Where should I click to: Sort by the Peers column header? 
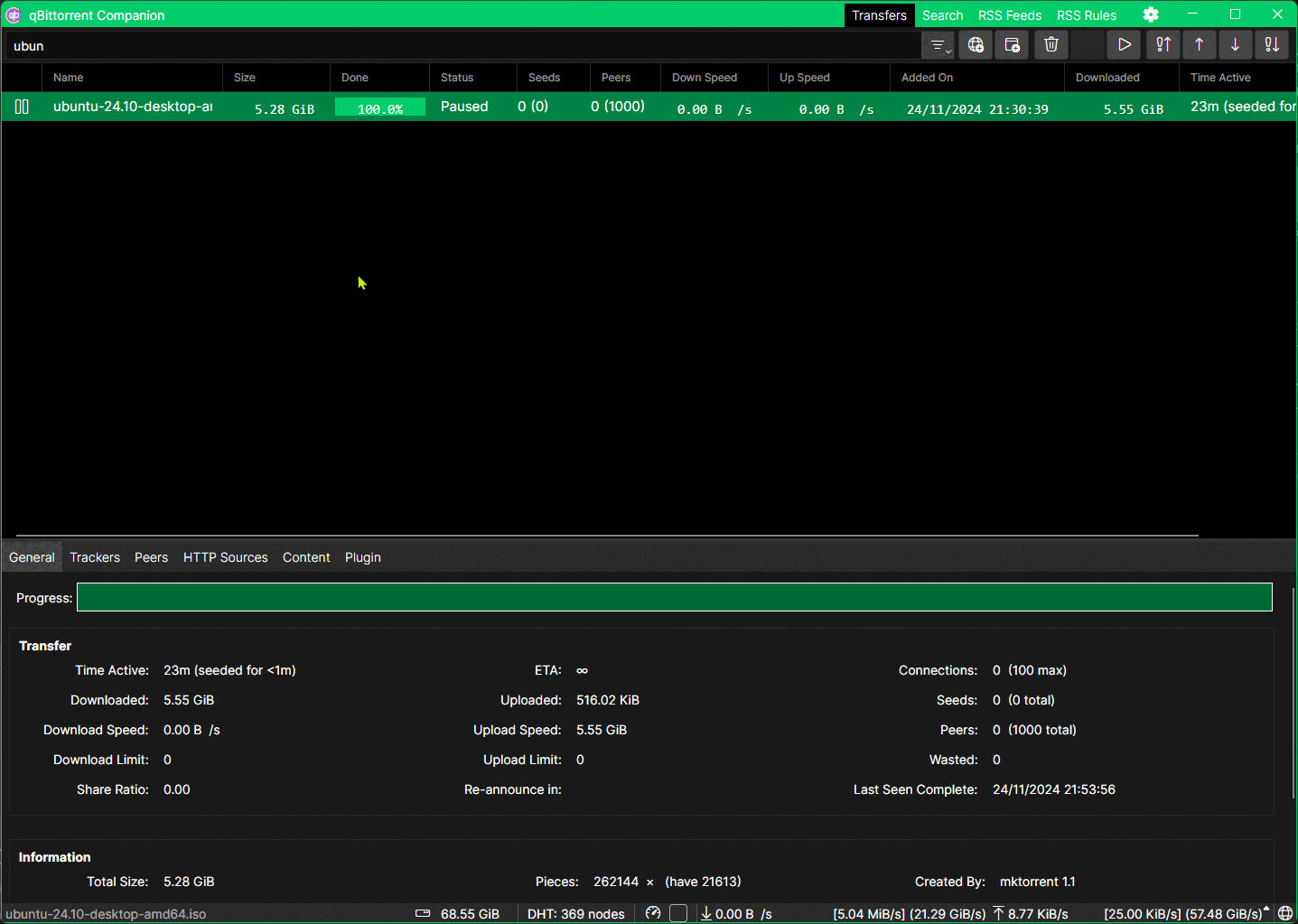coord(625,78)
